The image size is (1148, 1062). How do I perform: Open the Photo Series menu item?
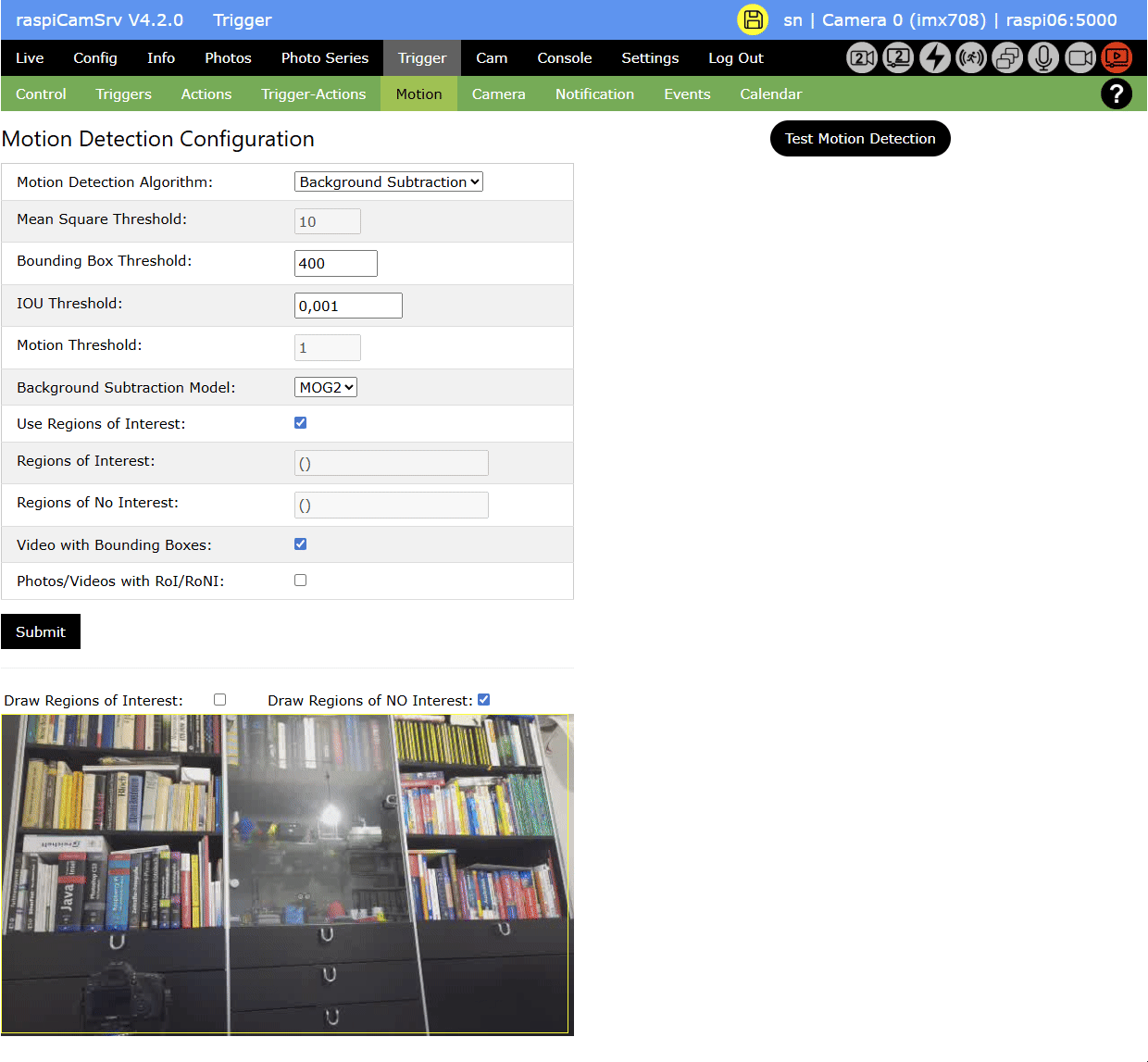[325, 58]
